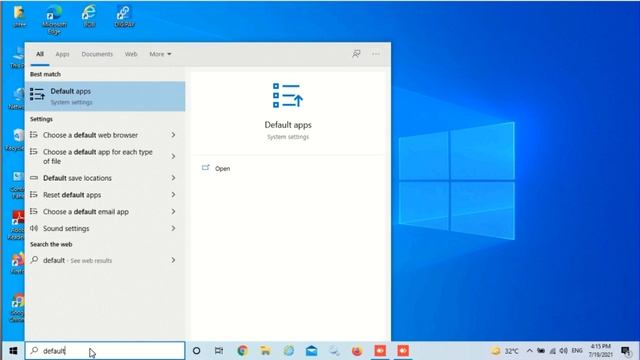Expand arrow for default app for each file type

pos(173,156)
